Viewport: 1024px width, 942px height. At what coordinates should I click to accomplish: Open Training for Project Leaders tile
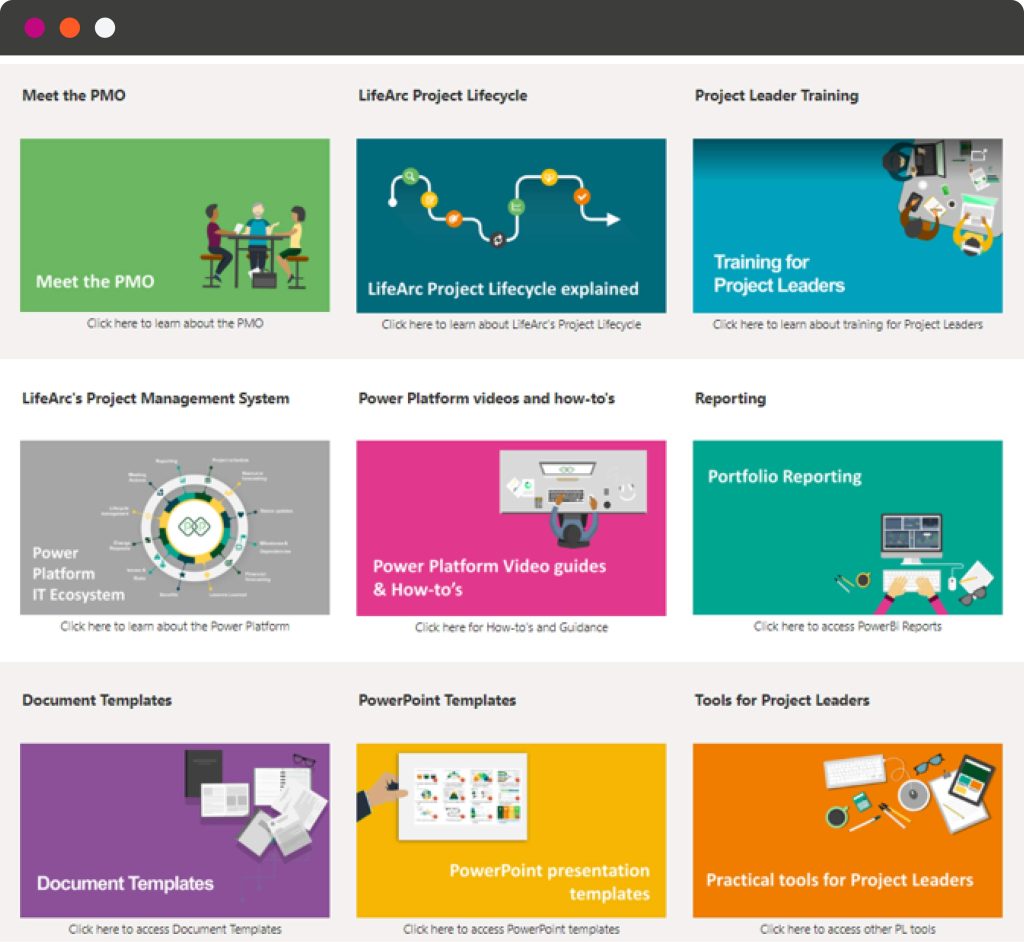(847, 225)
